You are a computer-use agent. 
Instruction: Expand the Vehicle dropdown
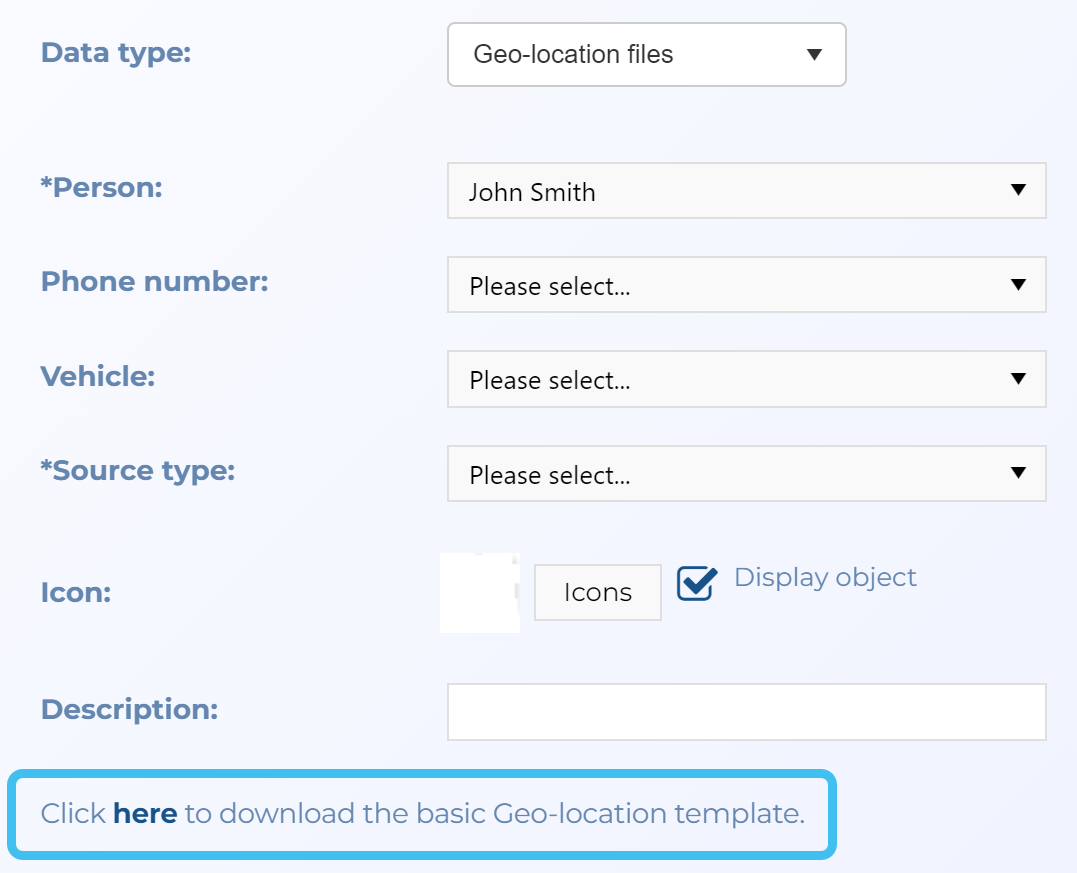tap(745, 379)
